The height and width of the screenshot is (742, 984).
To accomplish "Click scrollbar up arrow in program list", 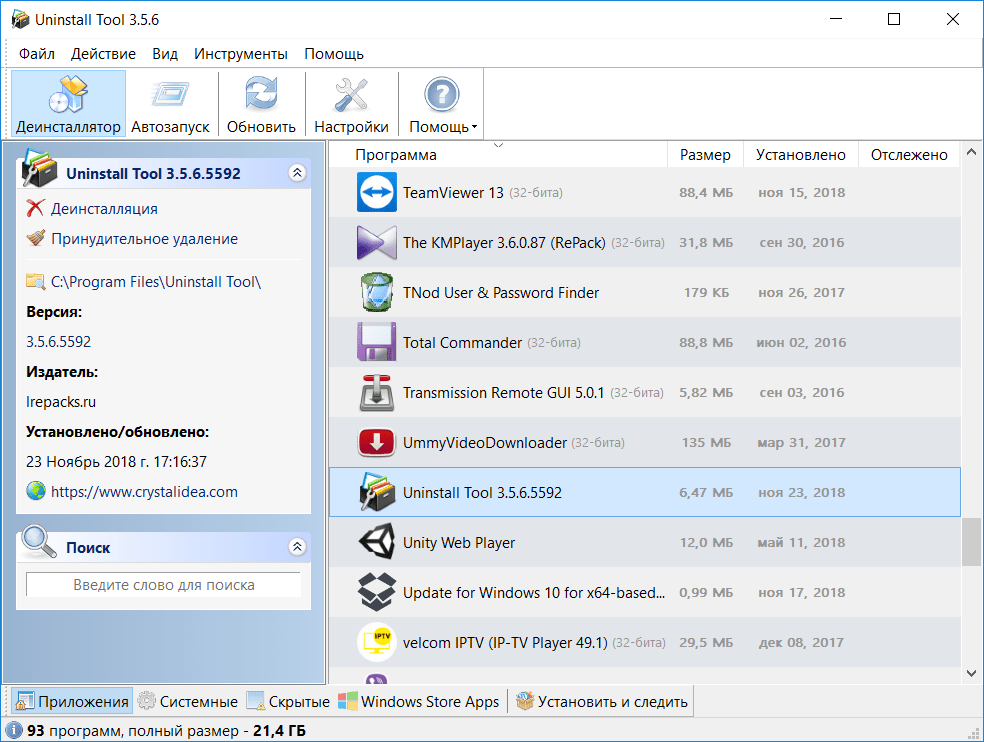I will coord(971,152).
